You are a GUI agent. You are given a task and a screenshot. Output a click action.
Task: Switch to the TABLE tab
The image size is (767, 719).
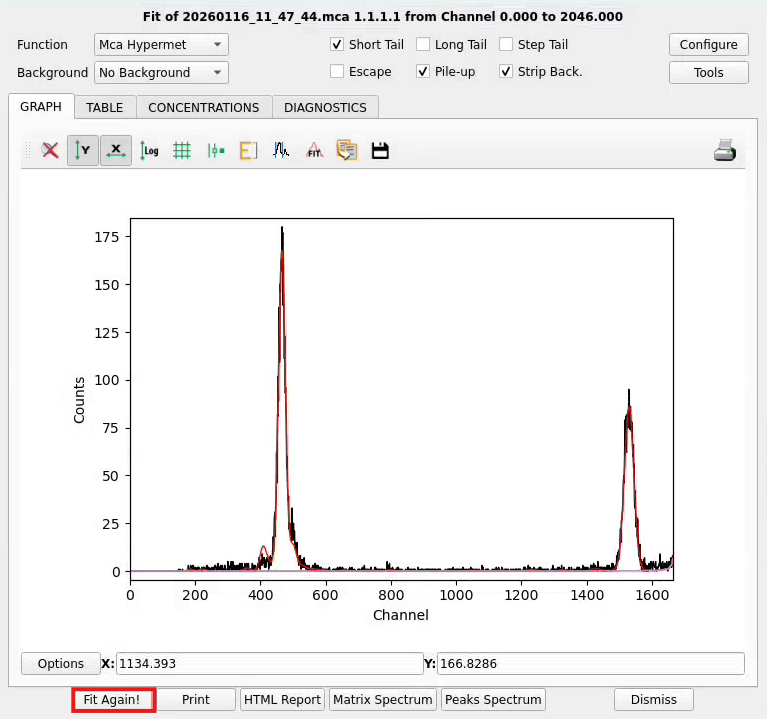pyautogui.click(x=105, y=108)
